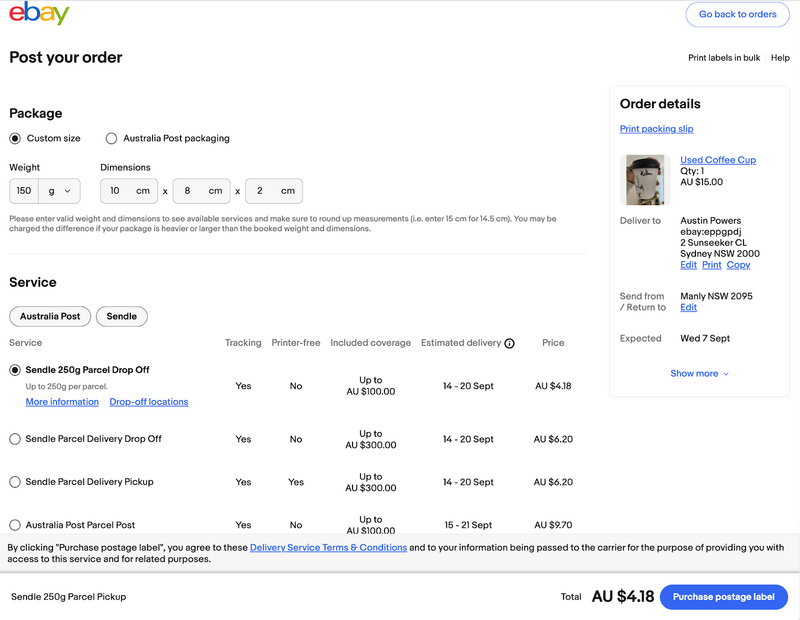800x620 pixels.
Task: Choose Australia Post Parcel Post service
Action: 15,525
